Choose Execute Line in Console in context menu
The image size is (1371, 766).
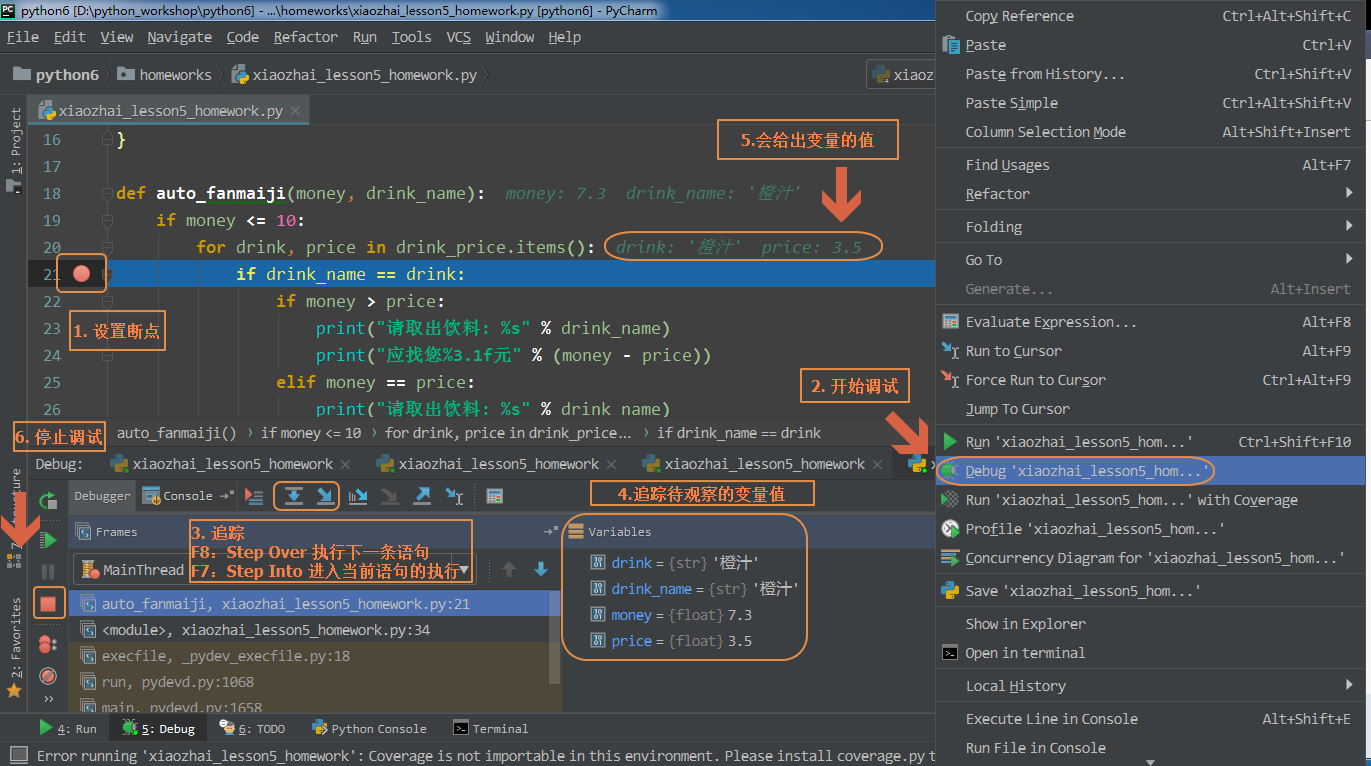tap(1150, 719)
